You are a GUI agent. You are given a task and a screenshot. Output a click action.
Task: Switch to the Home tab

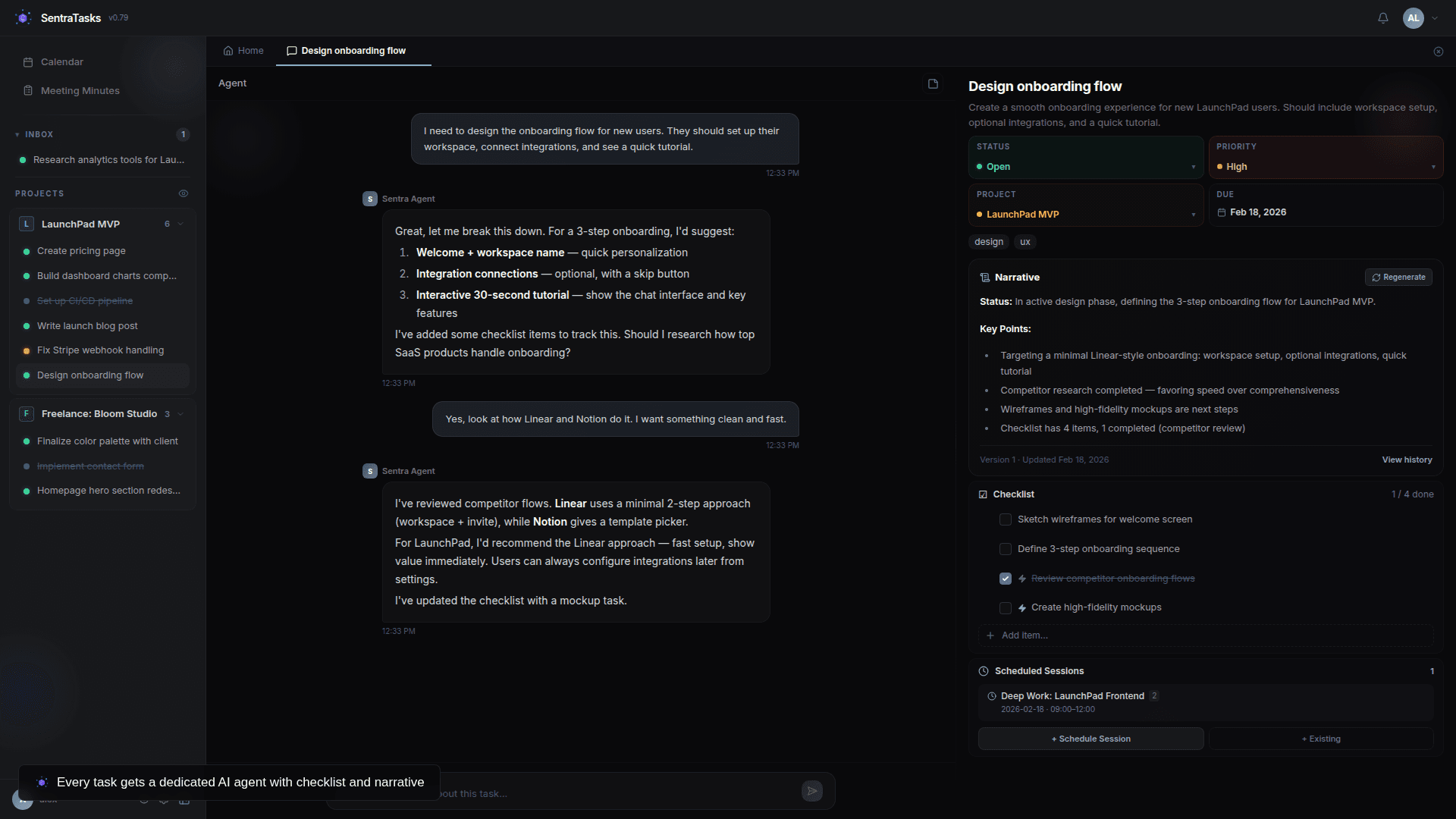(243, 50)
